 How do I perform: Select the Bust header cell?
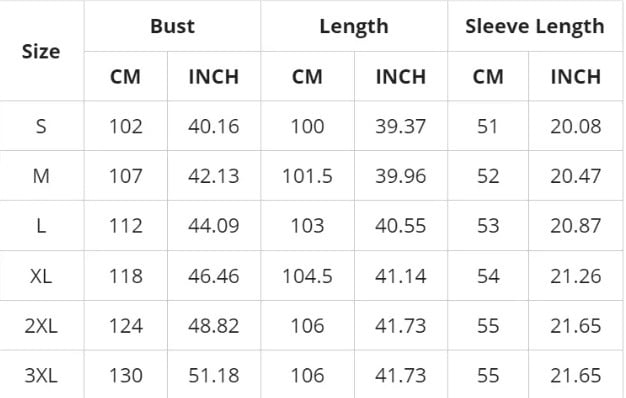(172, 26)
